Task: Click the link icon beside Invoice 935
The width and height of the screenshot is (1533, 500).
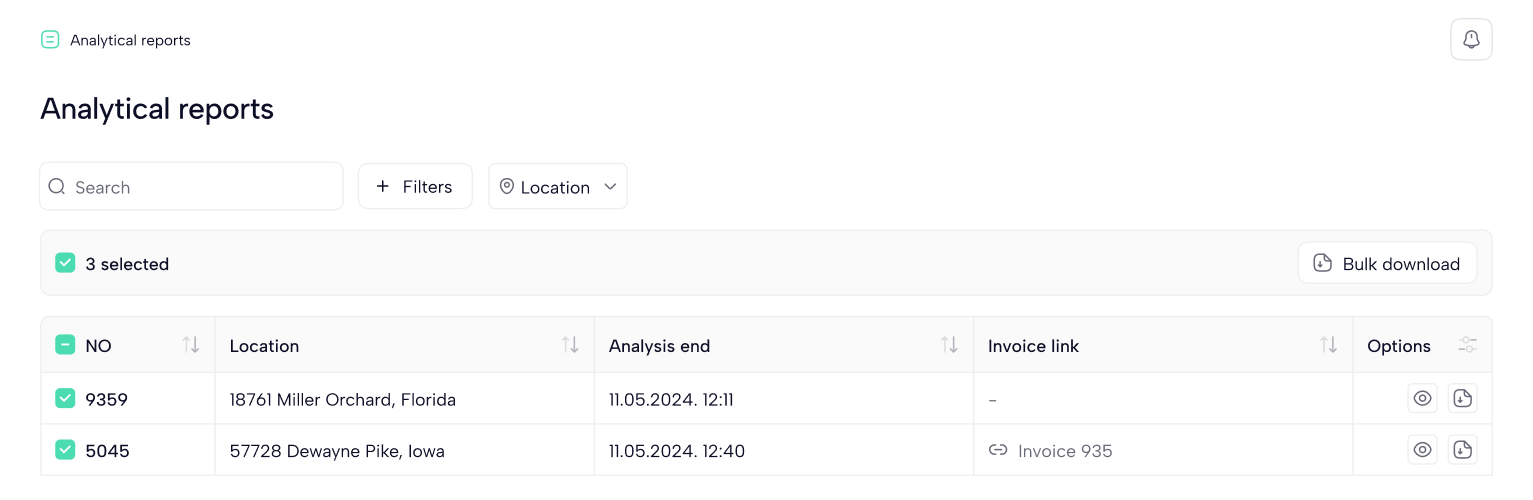Action: click(997, 451)
